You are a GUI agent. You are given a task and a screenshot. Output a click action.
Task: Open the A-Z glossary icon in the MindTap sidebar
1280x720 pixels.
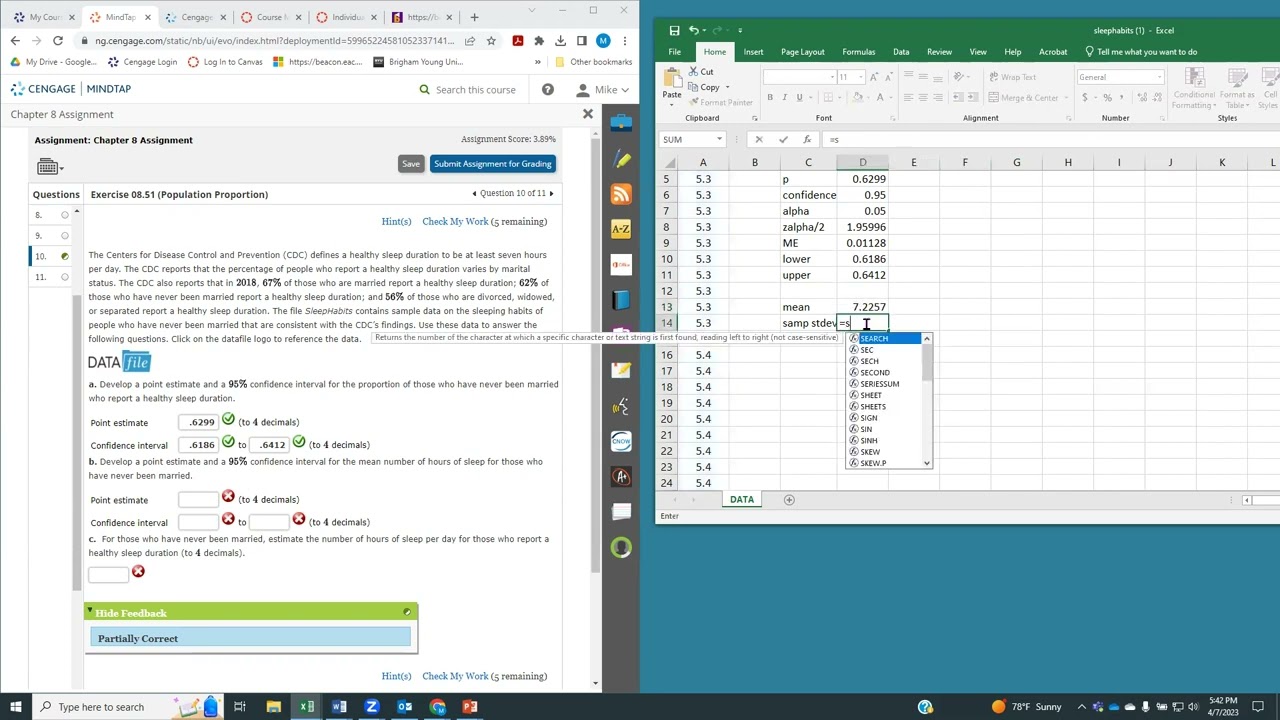(x=621, y=229)
